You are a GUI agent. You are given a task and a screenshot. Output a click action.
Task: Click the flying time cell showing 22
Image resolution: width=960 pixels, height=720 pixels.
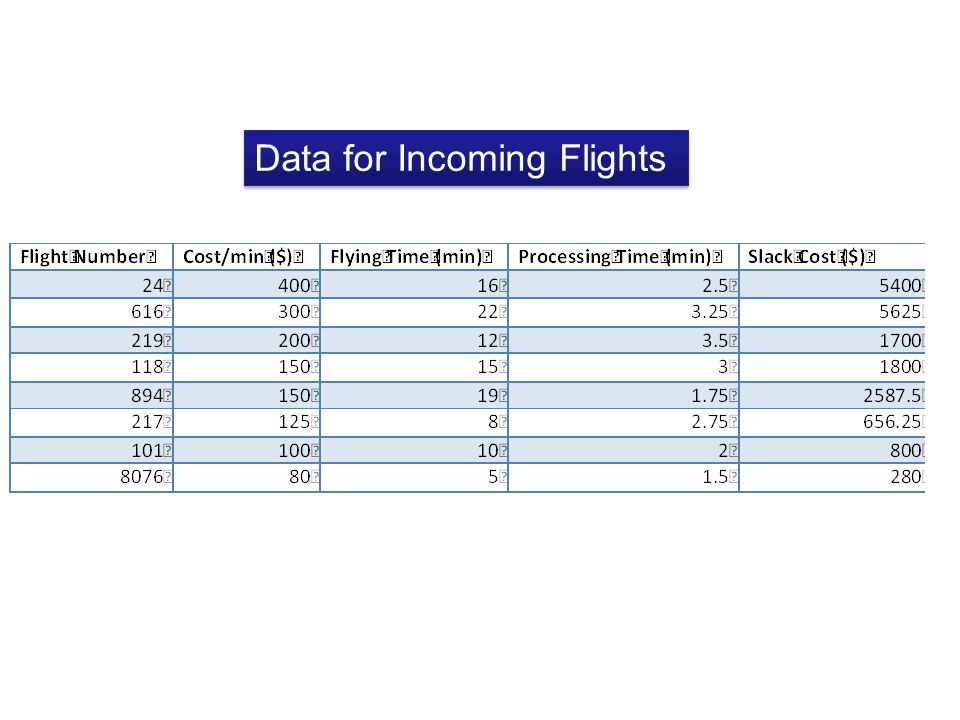pos(414,312)
